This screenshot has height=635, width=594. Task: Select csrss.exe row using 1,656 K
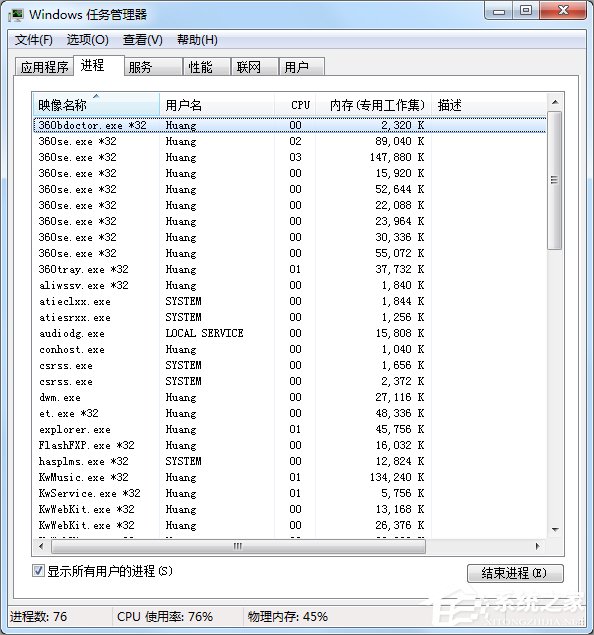point(290,365)
